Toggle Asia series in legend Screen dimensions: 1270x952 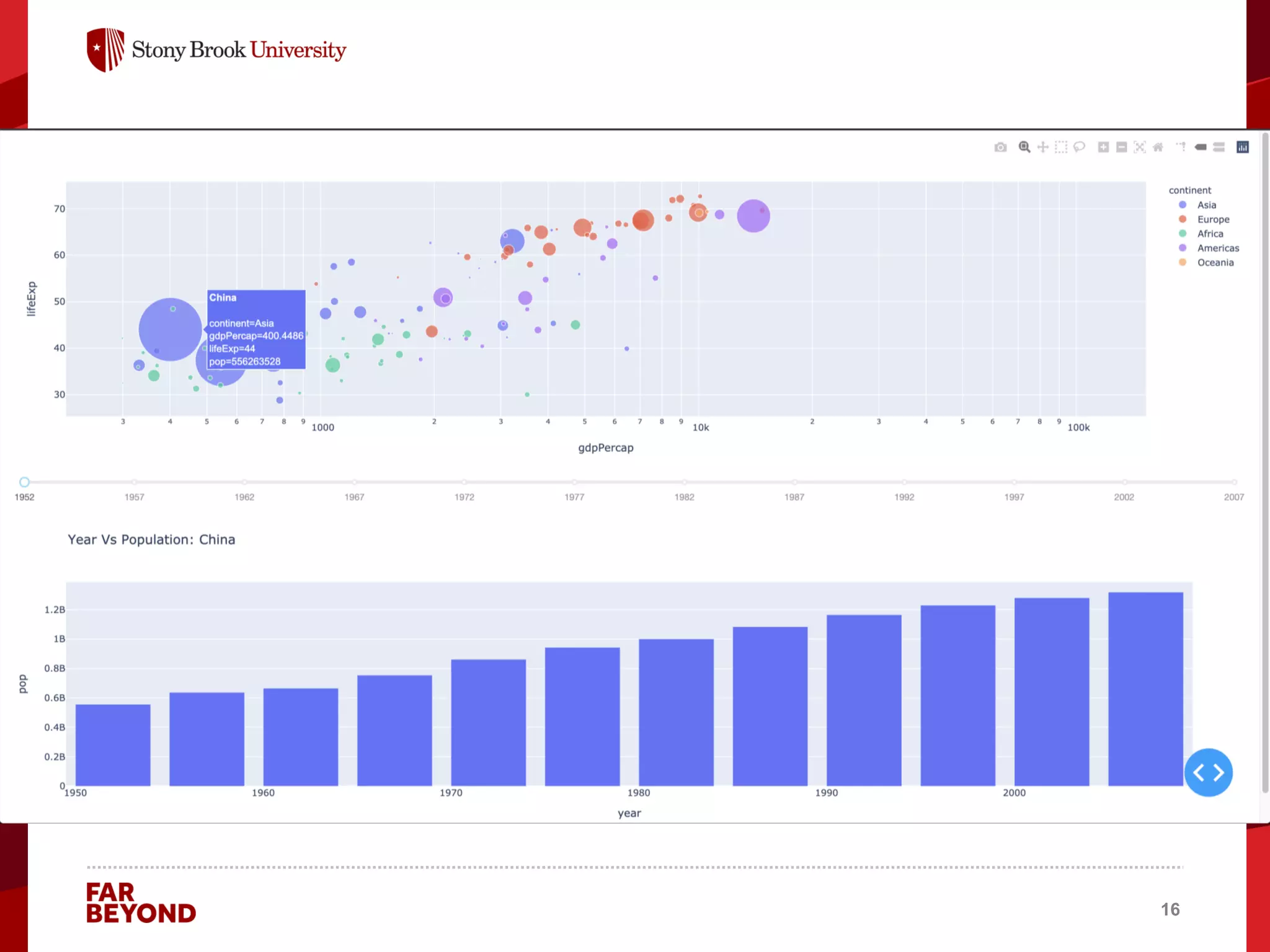(1206, 205)
